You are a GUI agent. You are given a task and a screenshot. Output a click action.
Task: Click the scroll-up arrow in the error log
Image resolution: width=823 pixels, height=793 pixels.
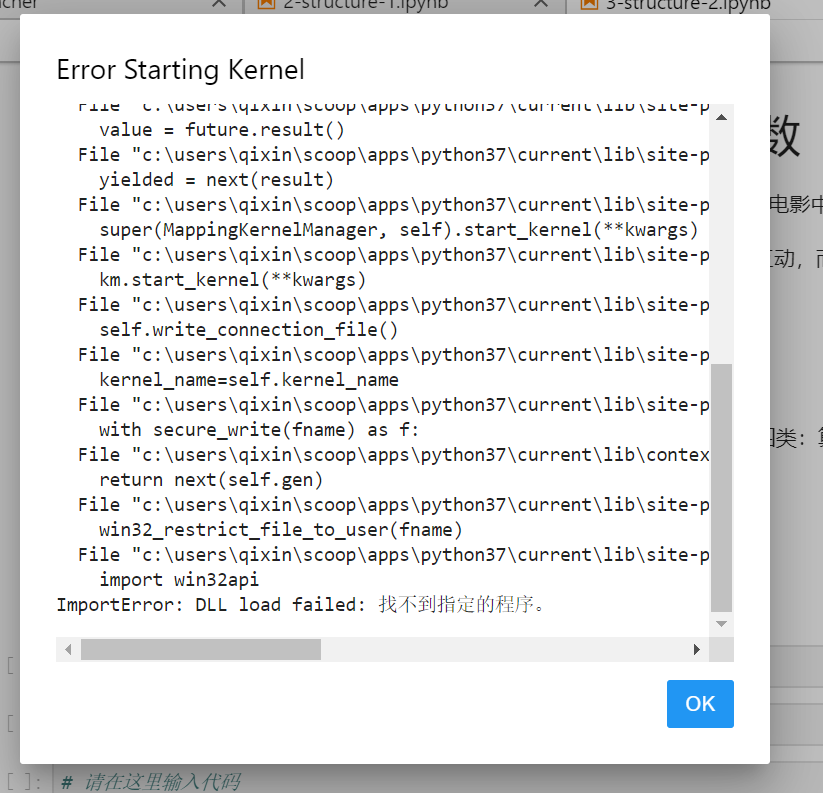point(720,117)
